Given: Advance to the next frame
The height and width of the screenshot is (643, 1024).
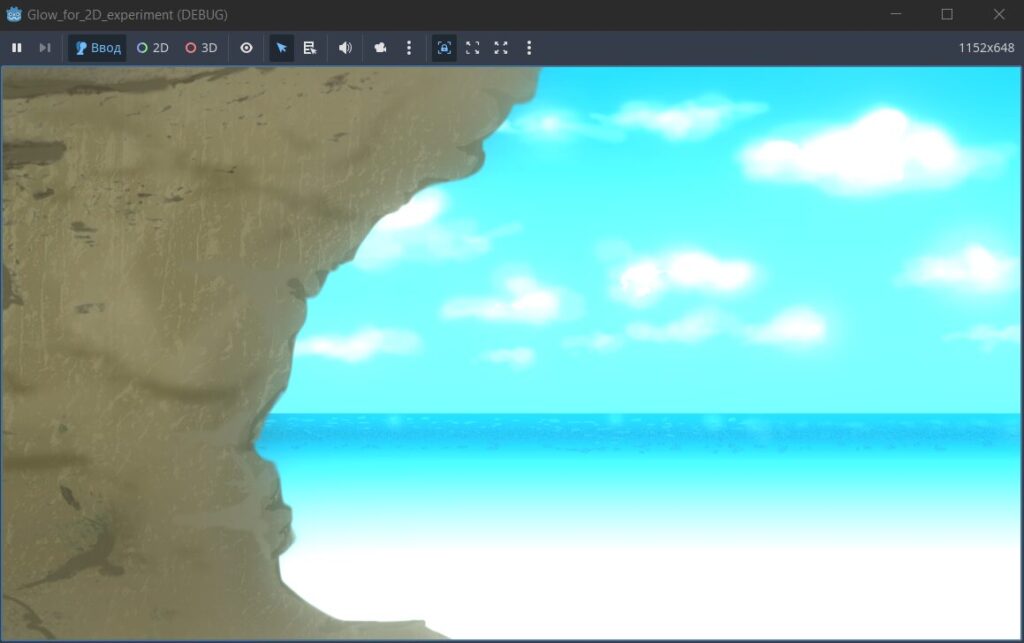Looking at the screenshot, I should point(44,48).
